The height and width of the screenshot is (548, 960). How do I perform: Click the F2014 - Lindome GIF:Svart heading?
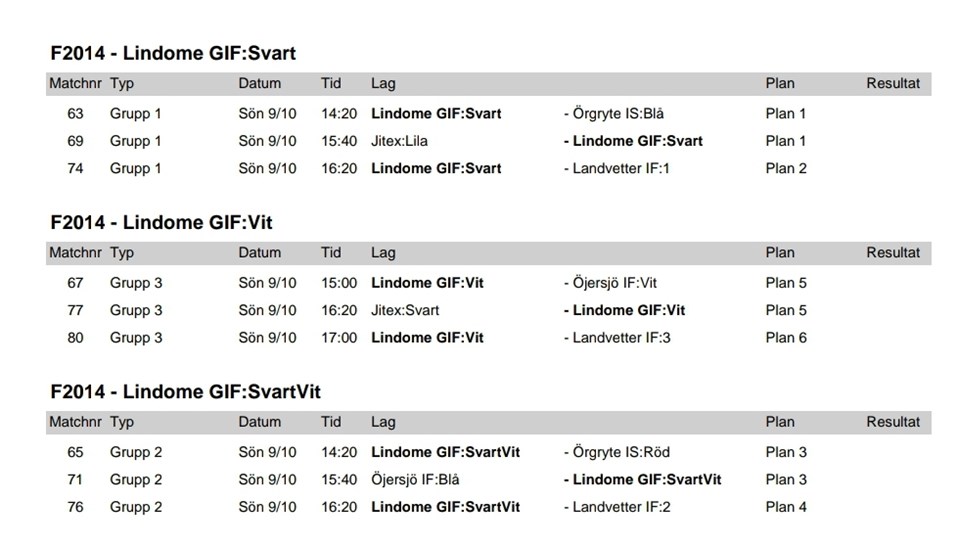pyautogui.click(x=173, y=53)
